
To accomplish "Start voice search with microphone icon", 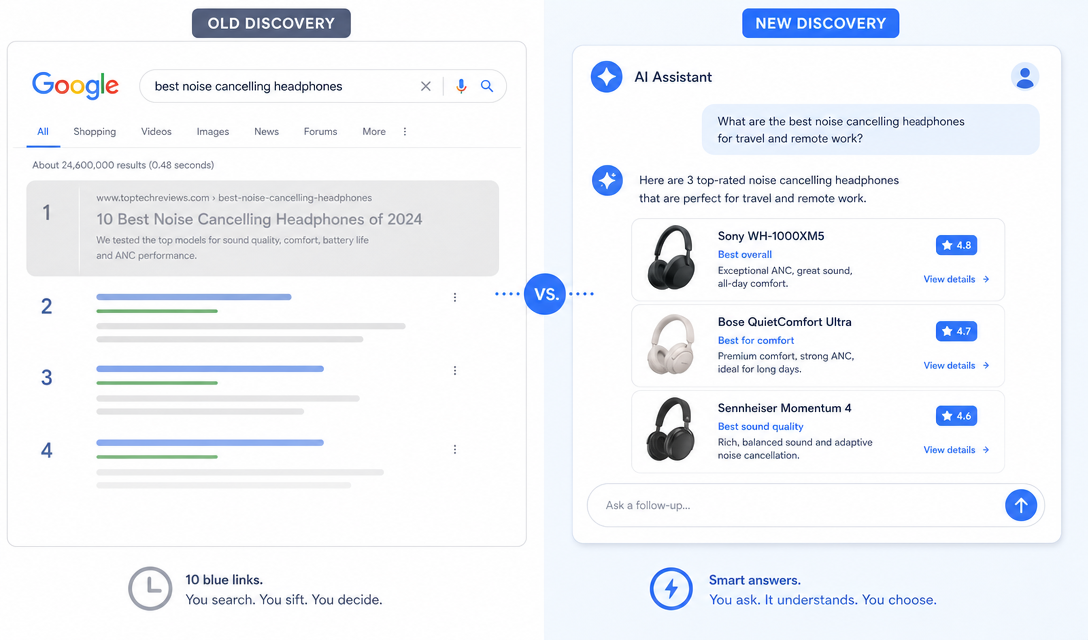I will point(461,86).
